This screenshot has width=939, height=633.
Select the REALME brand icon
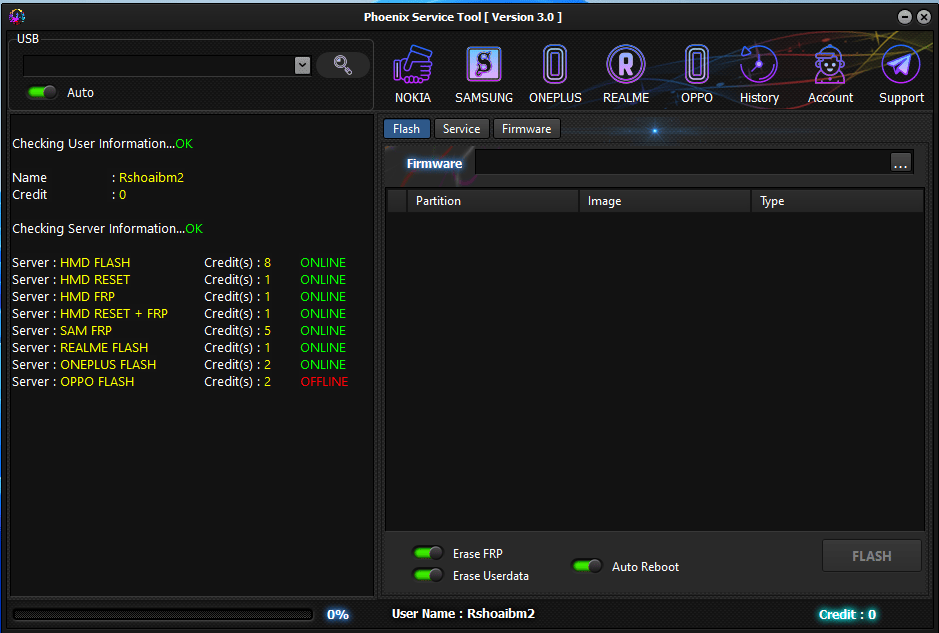coord(626,70)
